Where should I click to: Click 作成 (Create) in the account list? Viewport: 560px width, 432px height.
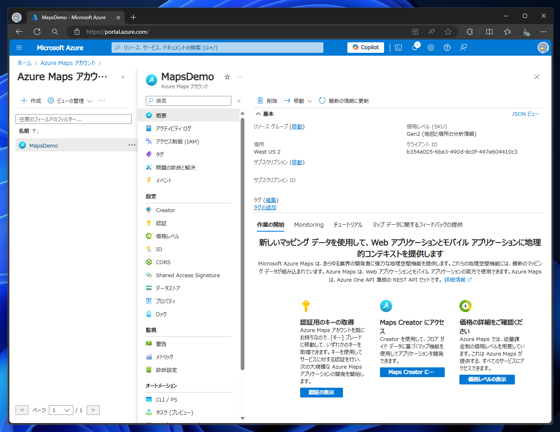31,101
